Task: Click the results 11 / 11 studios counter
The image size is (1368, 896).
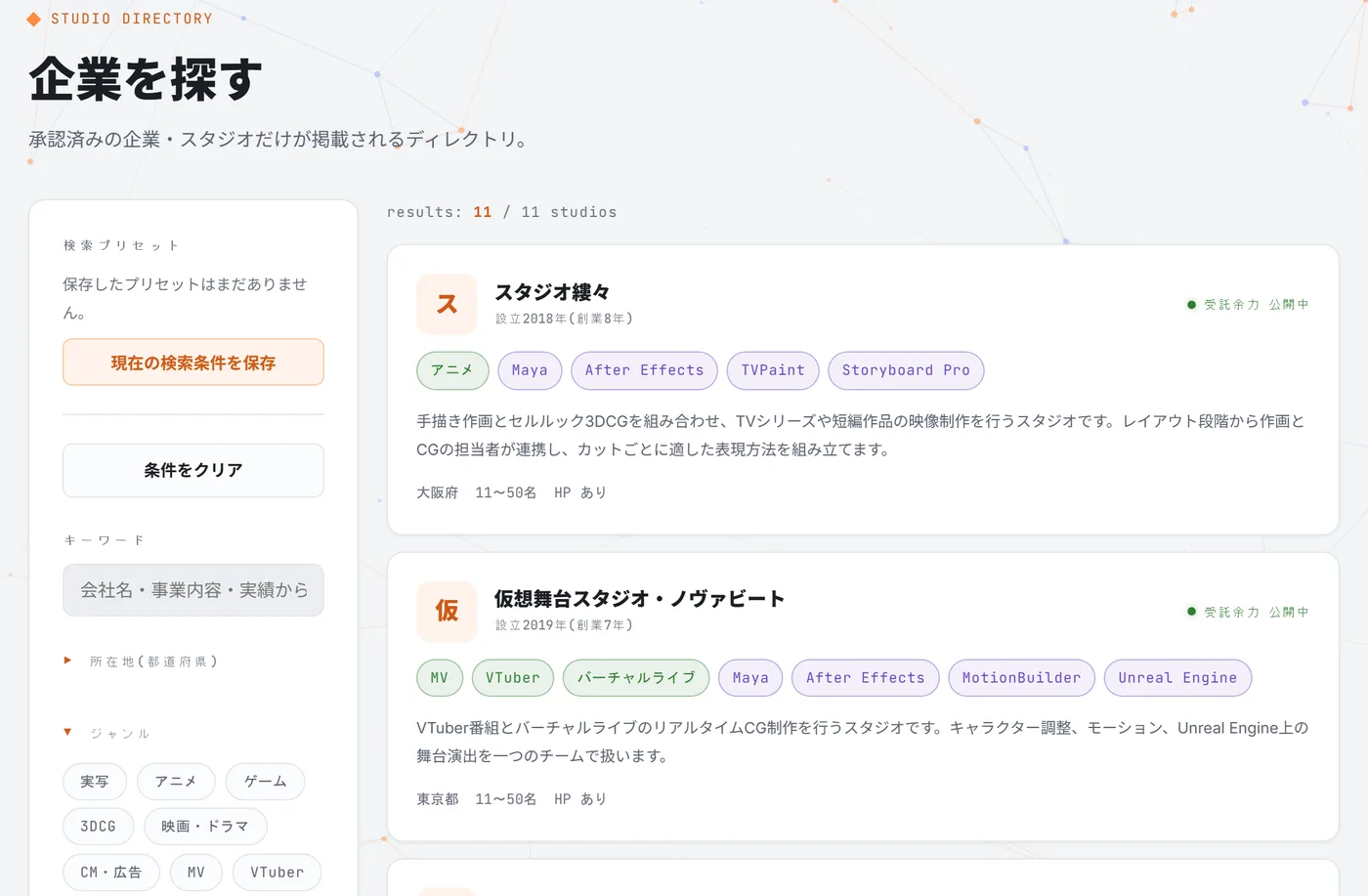Action: tap(502, 212)
